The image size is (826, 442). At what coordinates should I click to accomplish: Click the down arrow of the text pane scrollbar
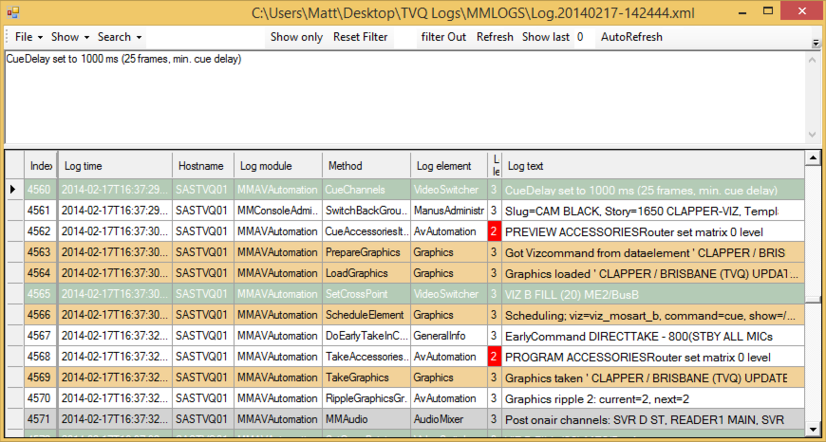pyautogui.click(x=814, y=135)
